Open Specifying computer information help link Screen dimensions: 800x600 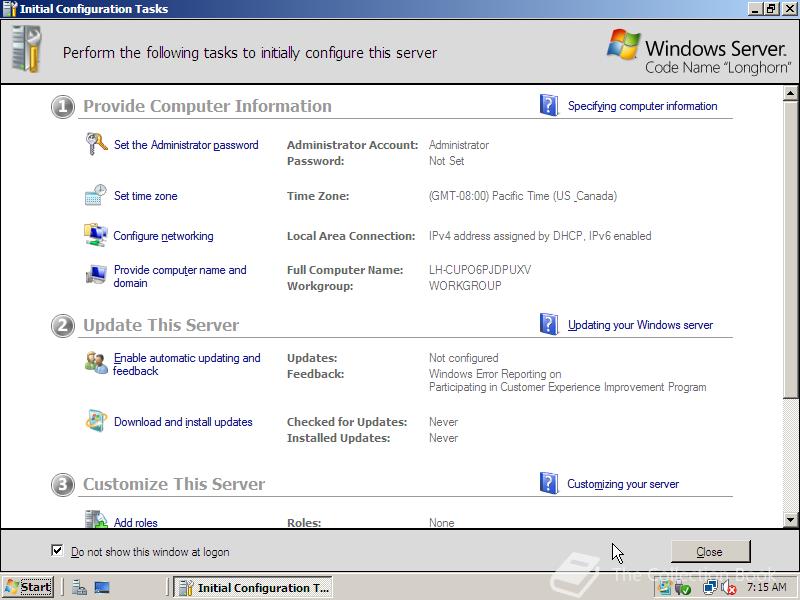642,106
